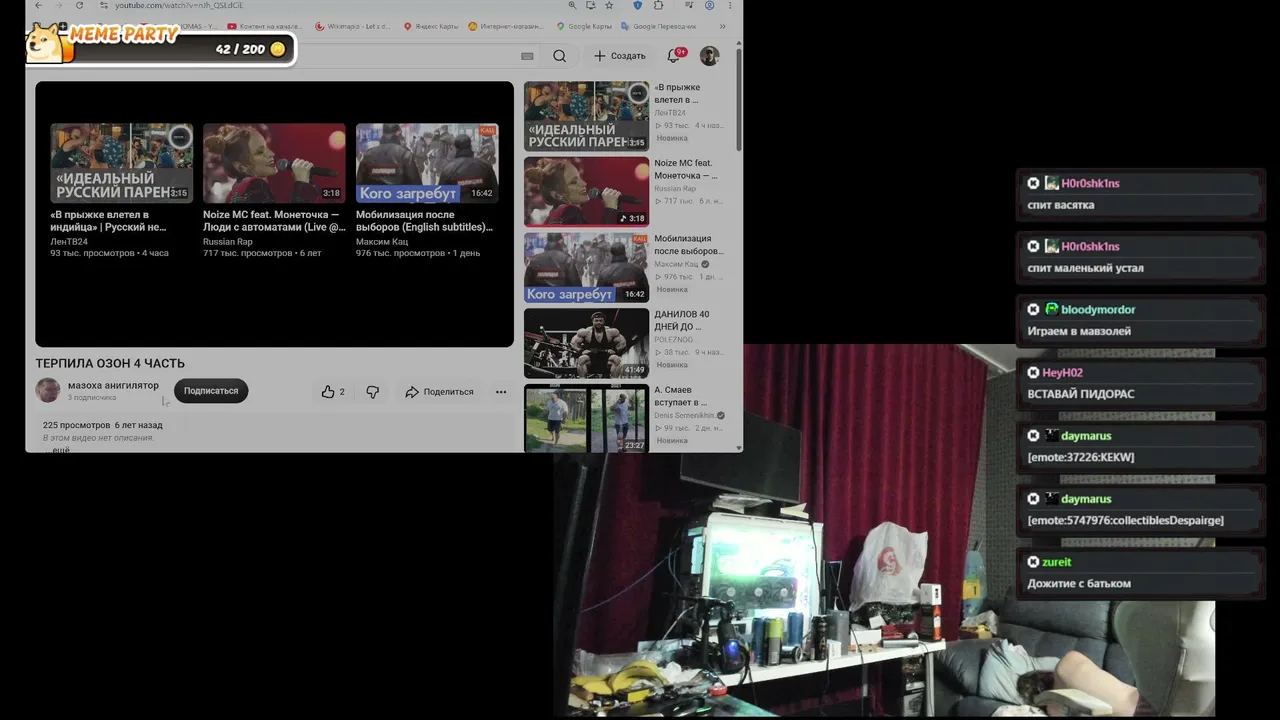Click chat text Играем в мавзолей
1280x720 pixels.
pyautogui.click(x=1079, y=331)
